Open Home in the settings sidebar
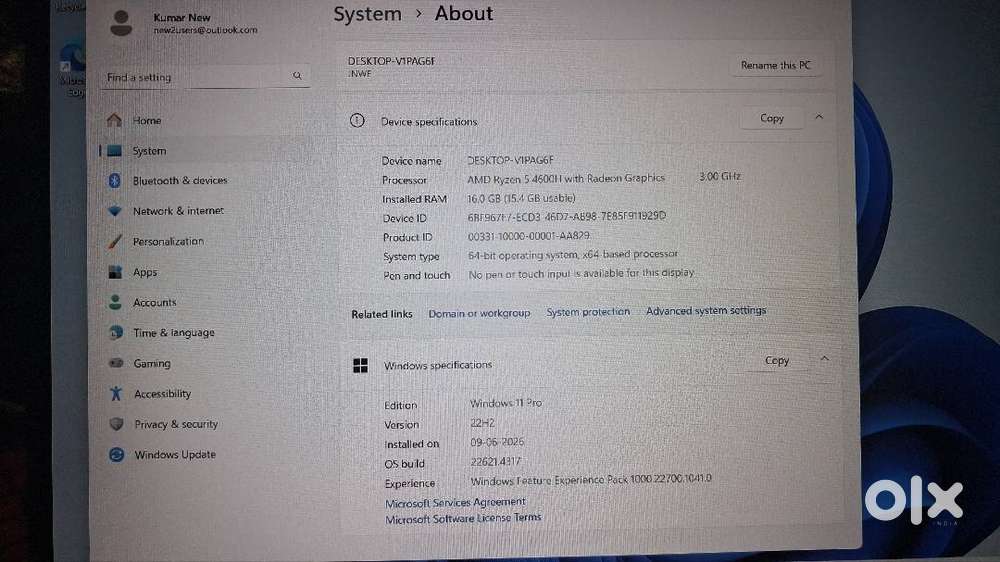 pos(147,121)
